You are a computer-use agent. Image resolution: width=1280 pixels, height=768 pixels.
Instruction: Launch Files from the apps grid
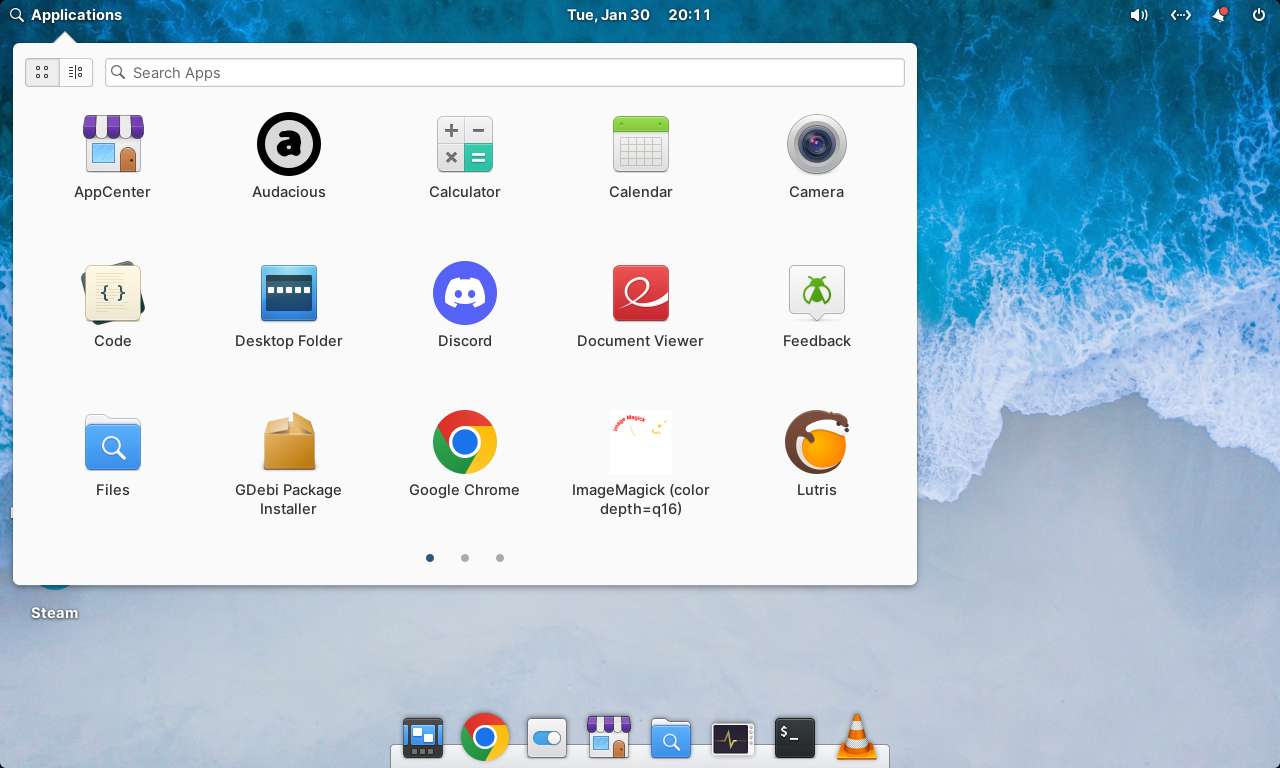(113, 455)
